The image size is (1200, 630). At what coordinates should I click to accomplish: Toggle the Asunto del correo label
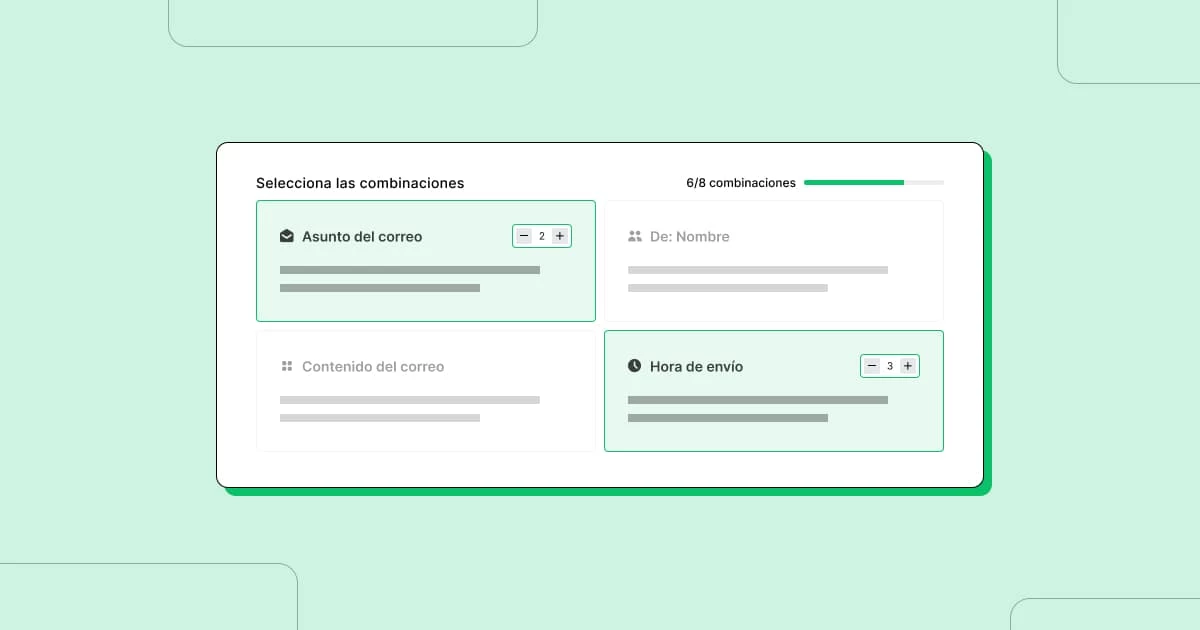click(362, 237)
